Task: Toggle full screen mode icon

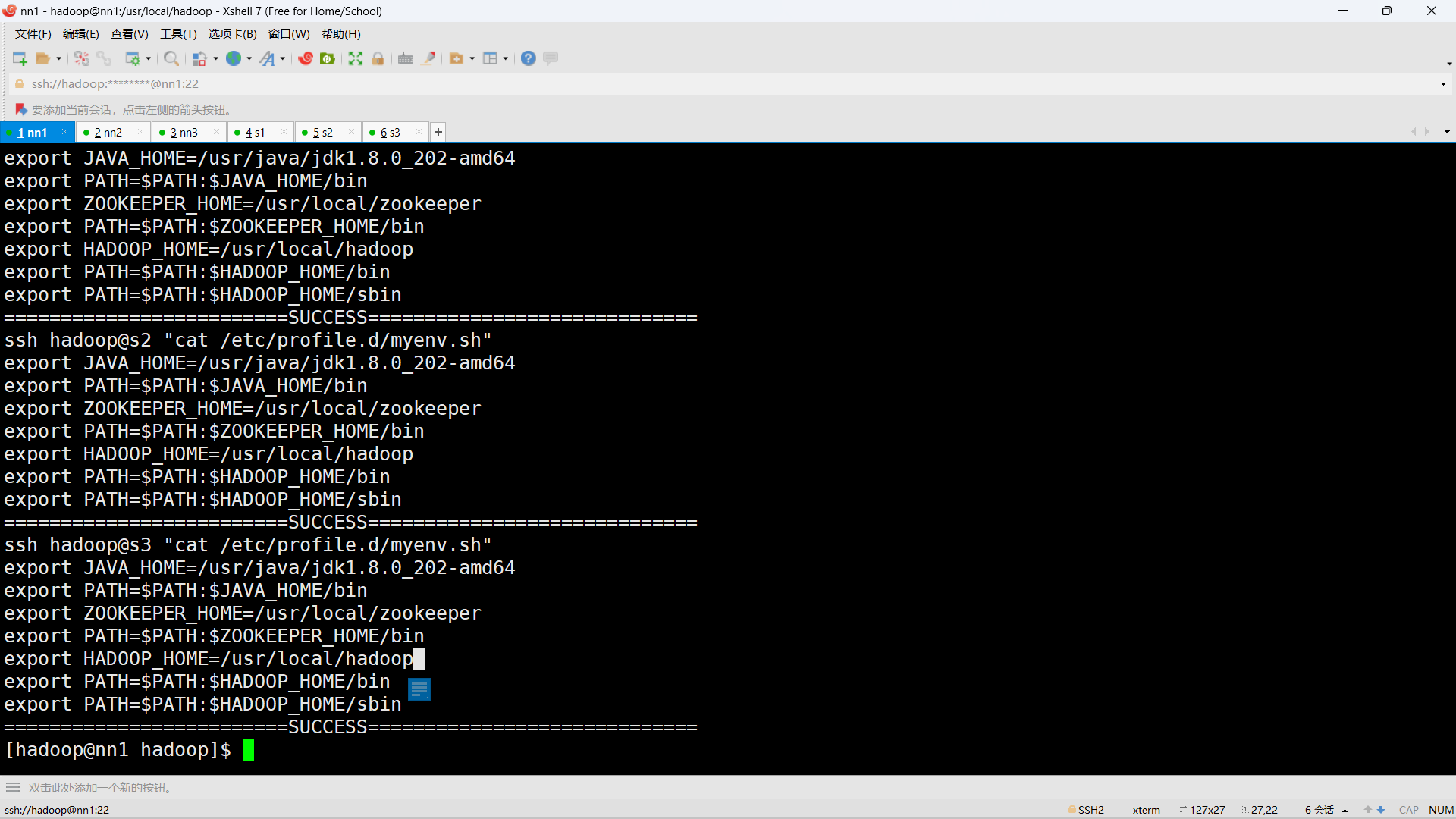Action: [x=356, y=58]
